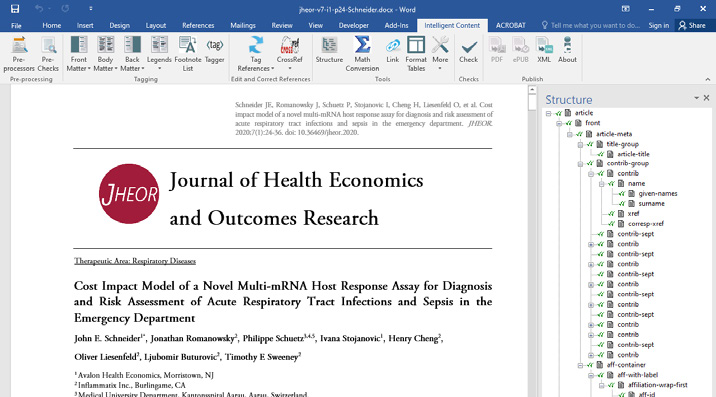The height and width of the screenshot is (397, 716).
Task: Click the Tell me search box
Action: point(591,26)
